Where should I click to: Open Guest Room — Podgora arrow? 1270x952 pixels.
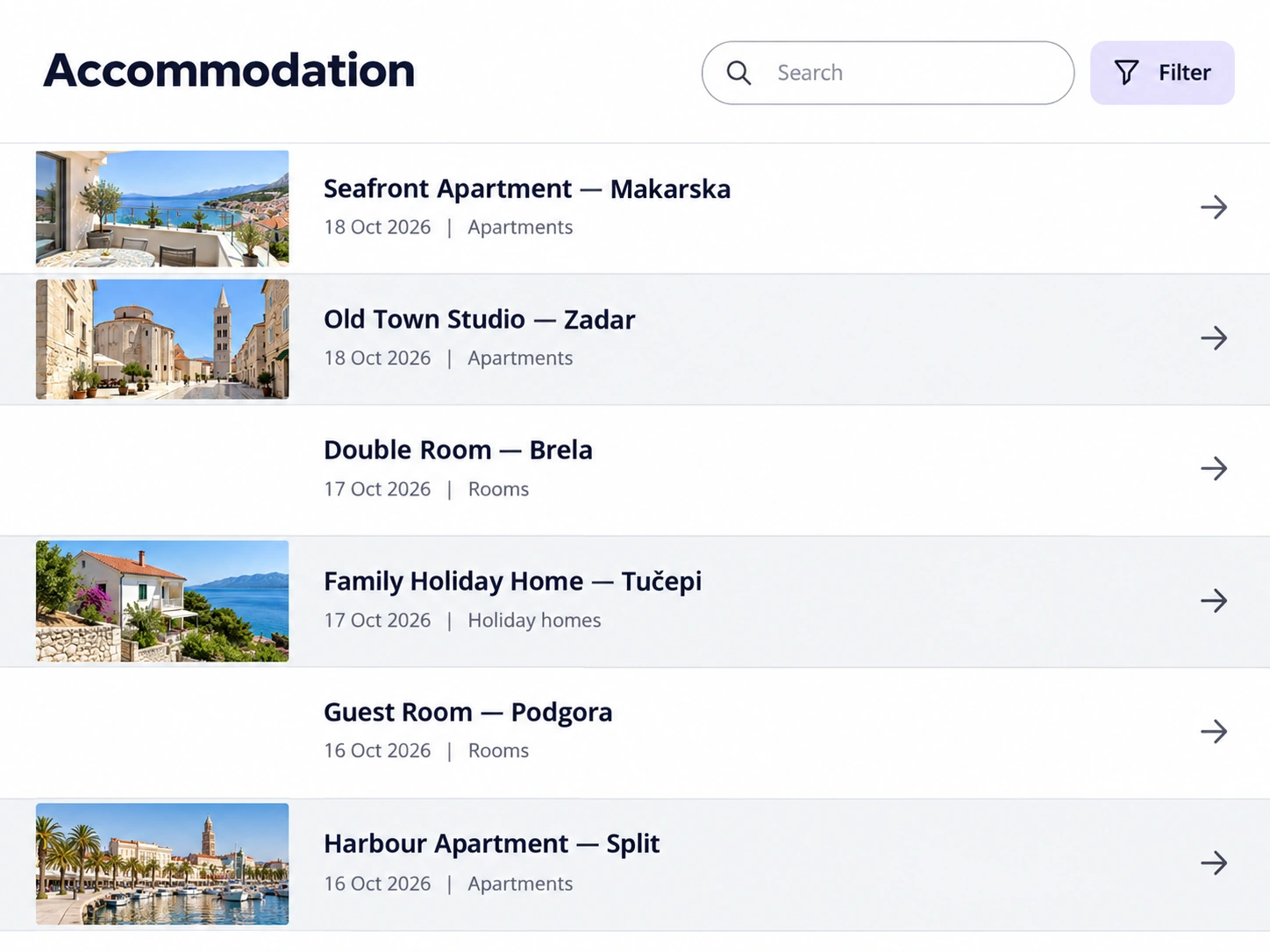pos(1214,731)
